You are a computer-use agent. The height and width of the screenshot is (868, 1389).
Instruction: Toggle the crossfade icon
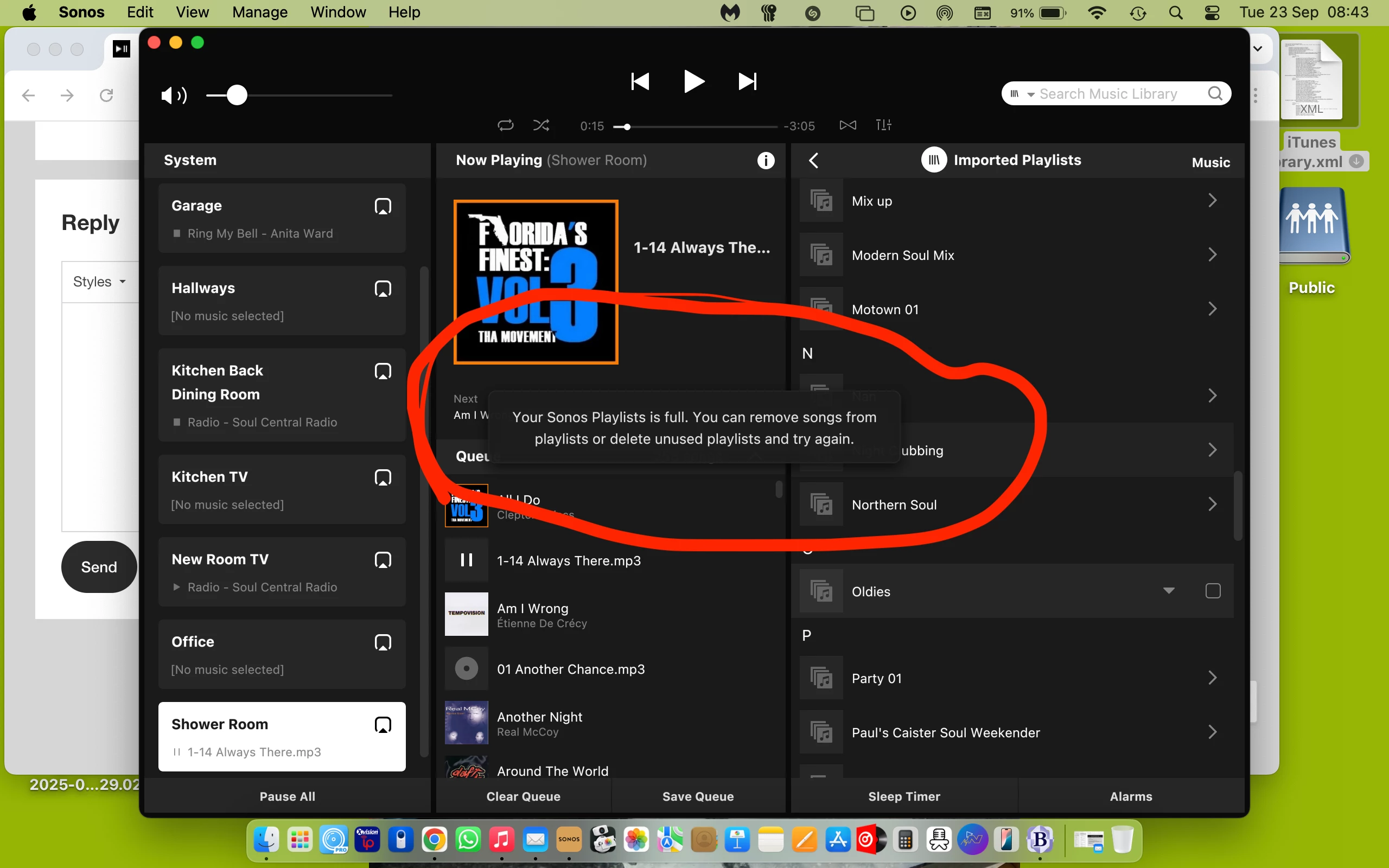[x=848, y=125]
